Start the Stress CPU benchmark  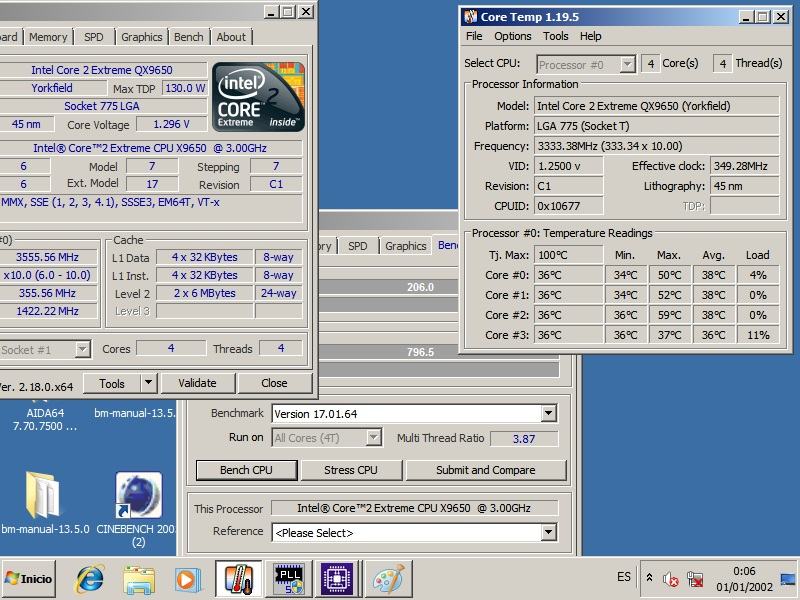coord(351,470)
